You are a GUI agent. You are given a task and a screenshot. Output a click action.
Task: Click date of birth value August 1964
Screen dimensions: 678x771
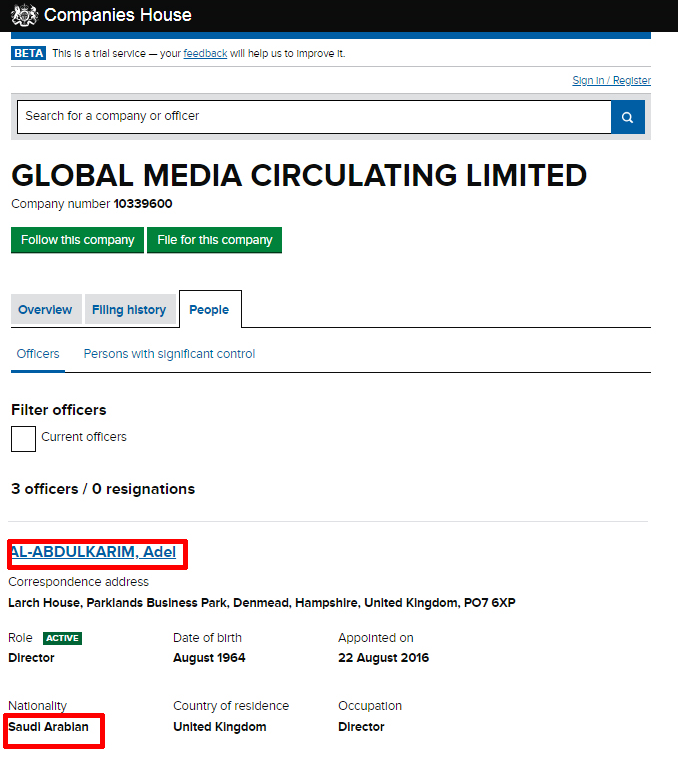(x=209, y=657)
